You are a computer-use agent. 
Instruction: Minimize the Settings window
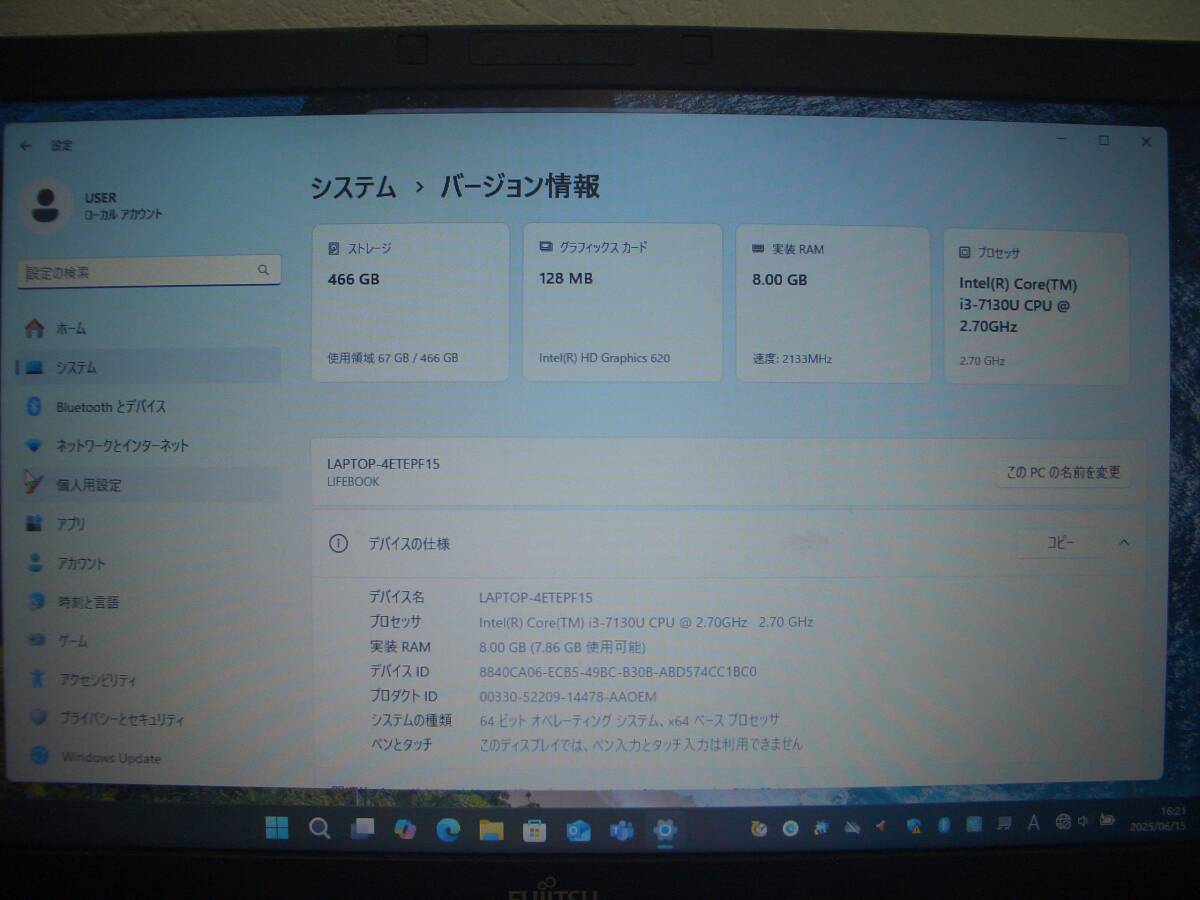click(x=1061, y=141)
